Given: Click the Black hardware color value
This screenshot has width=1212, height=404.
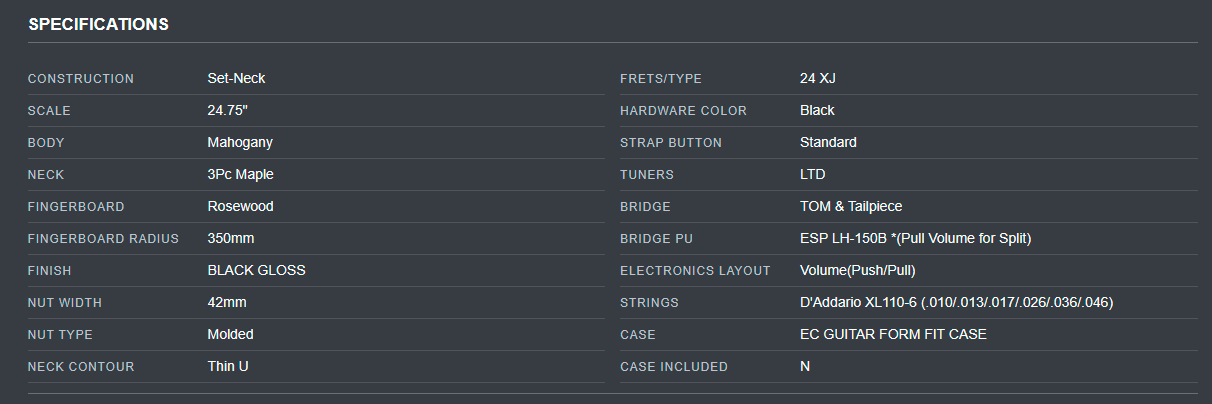Looking at the screenshot, I should [x=817, y=110].
